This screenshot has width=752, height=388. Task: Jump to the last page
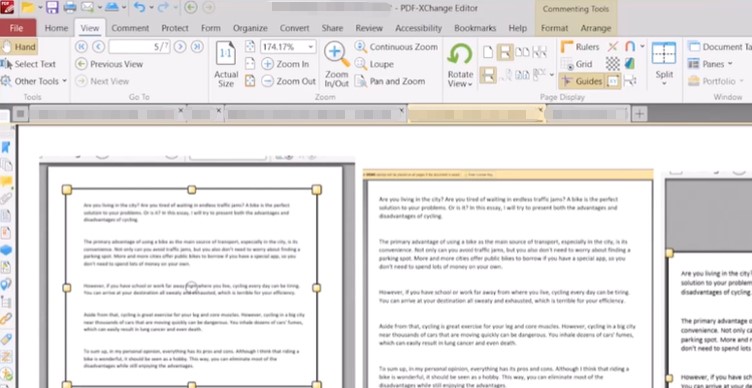197,47
